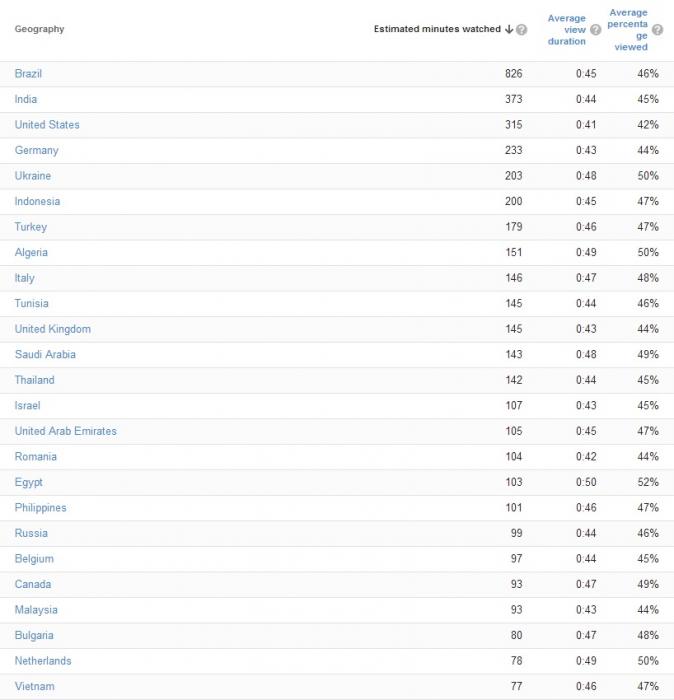674x700 pixels.
Task: Click help icon next to Average view duration
Action: tap(595, 29)
